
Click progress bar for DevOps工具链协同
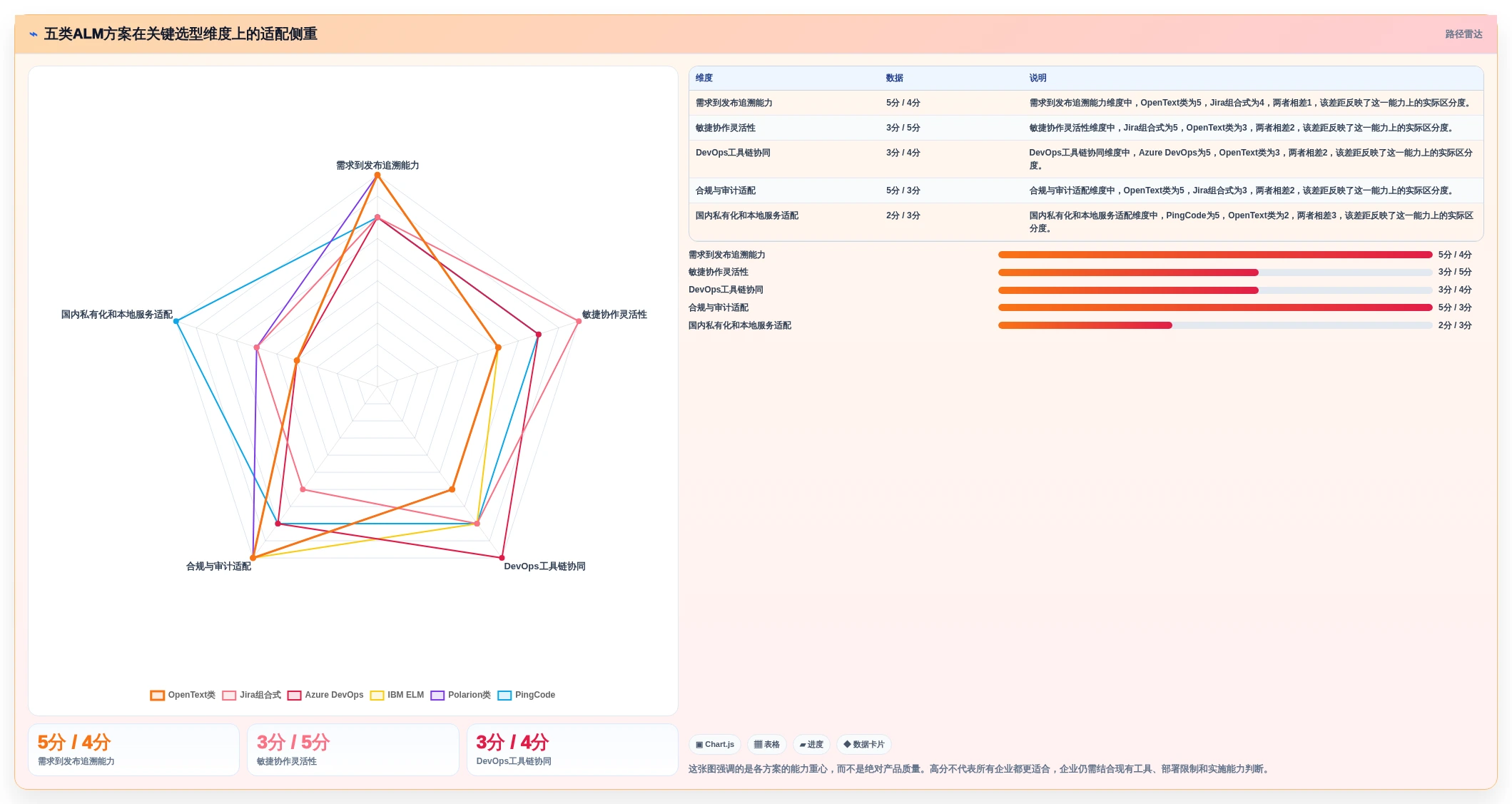point(1215,290)
